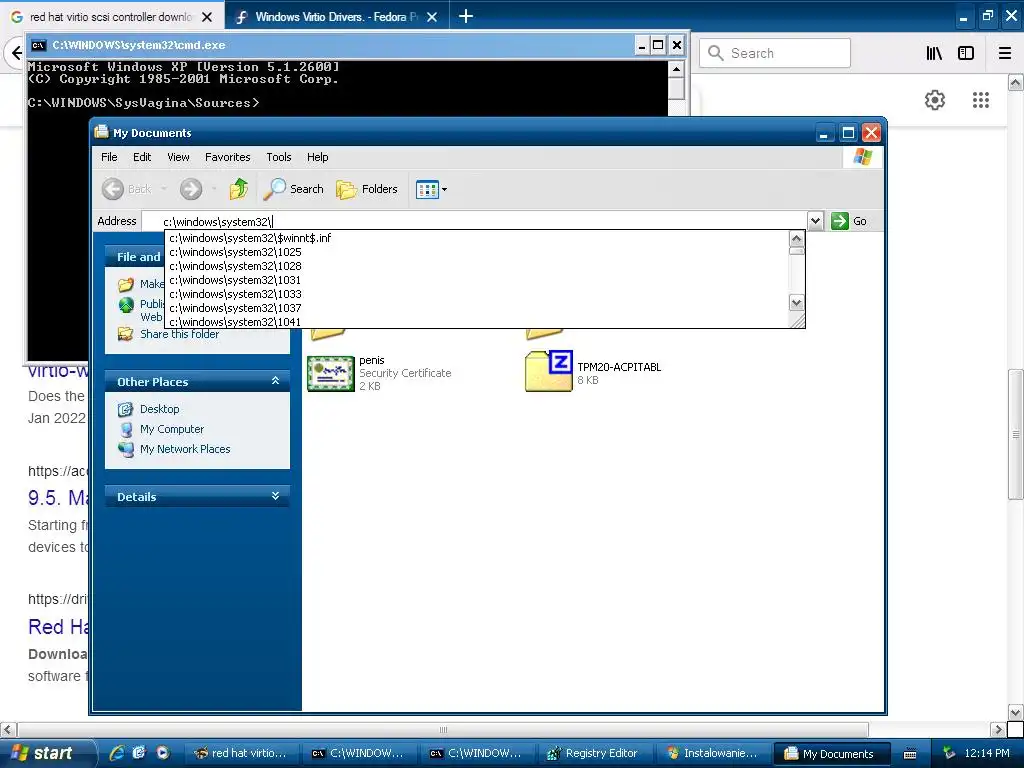The width and height of the screenshot is (1024, 768).
Task: Open the File menu in My Documents
Action: click(x=109, y=157)
